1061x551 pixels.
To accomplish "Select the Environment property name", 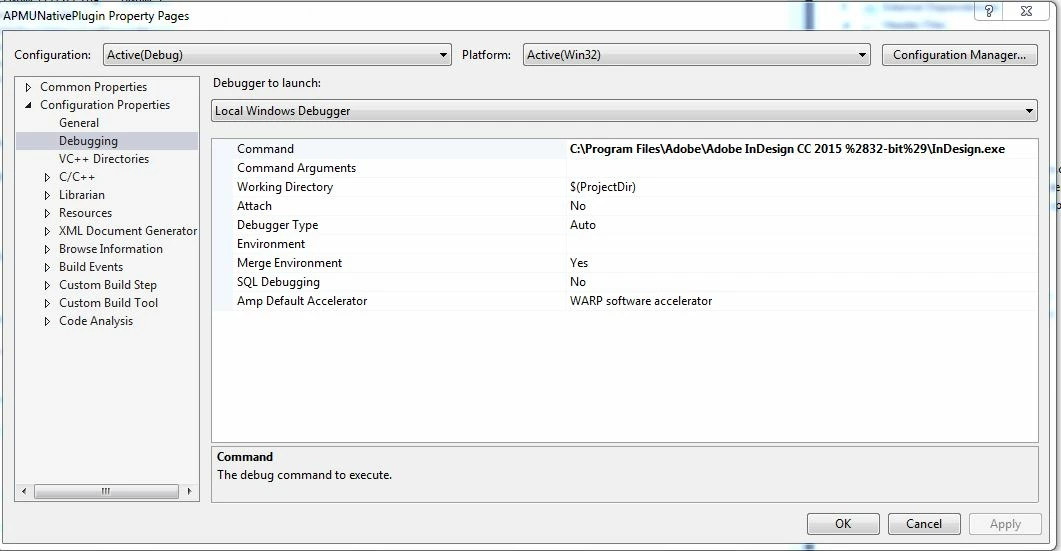I will [271, 244].
